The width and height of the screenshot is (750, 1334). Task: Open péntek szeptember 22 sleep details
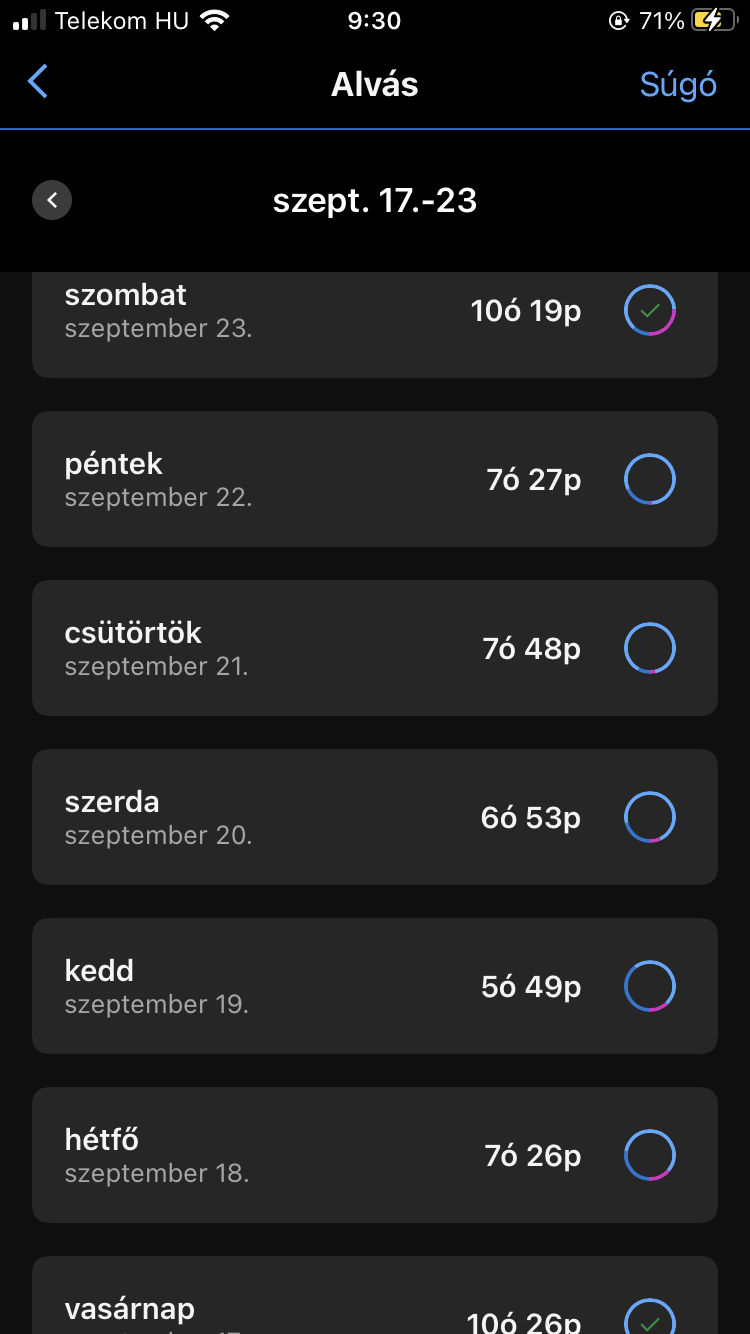(x=300, y=479)
